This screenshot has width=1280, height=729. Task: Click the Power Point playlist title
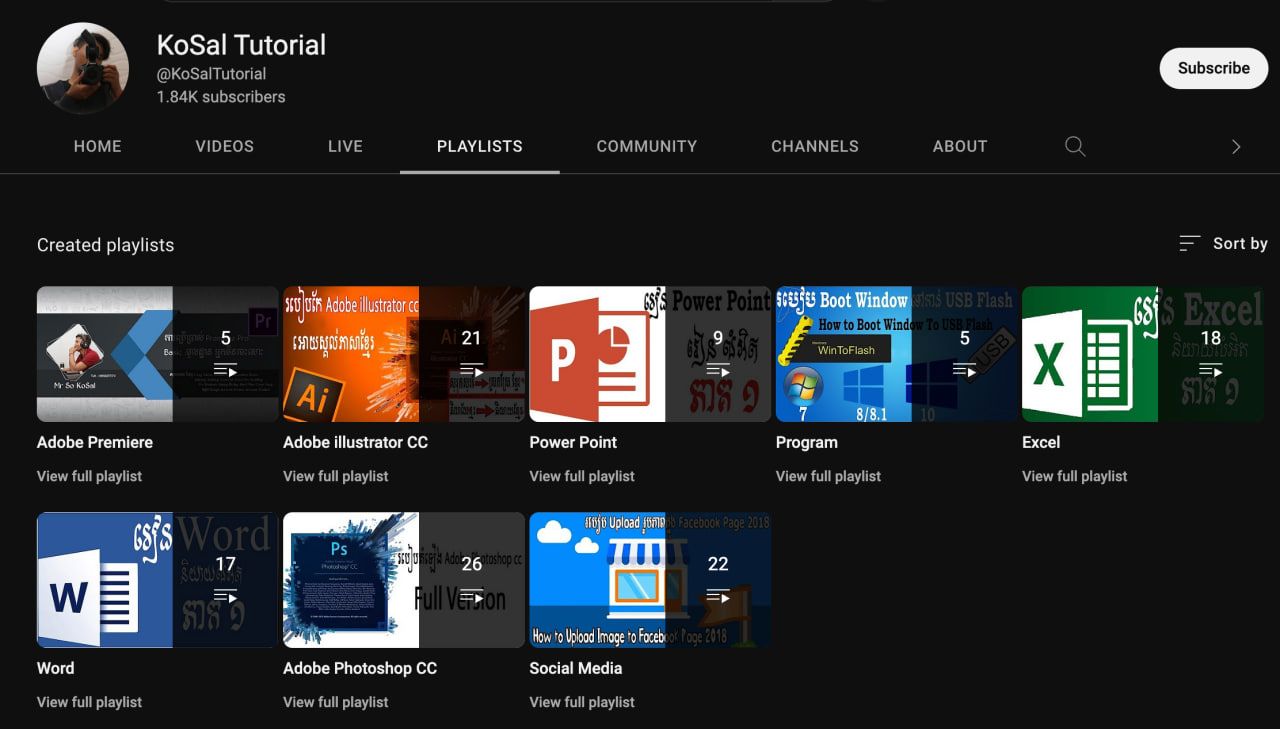[573, 442]
